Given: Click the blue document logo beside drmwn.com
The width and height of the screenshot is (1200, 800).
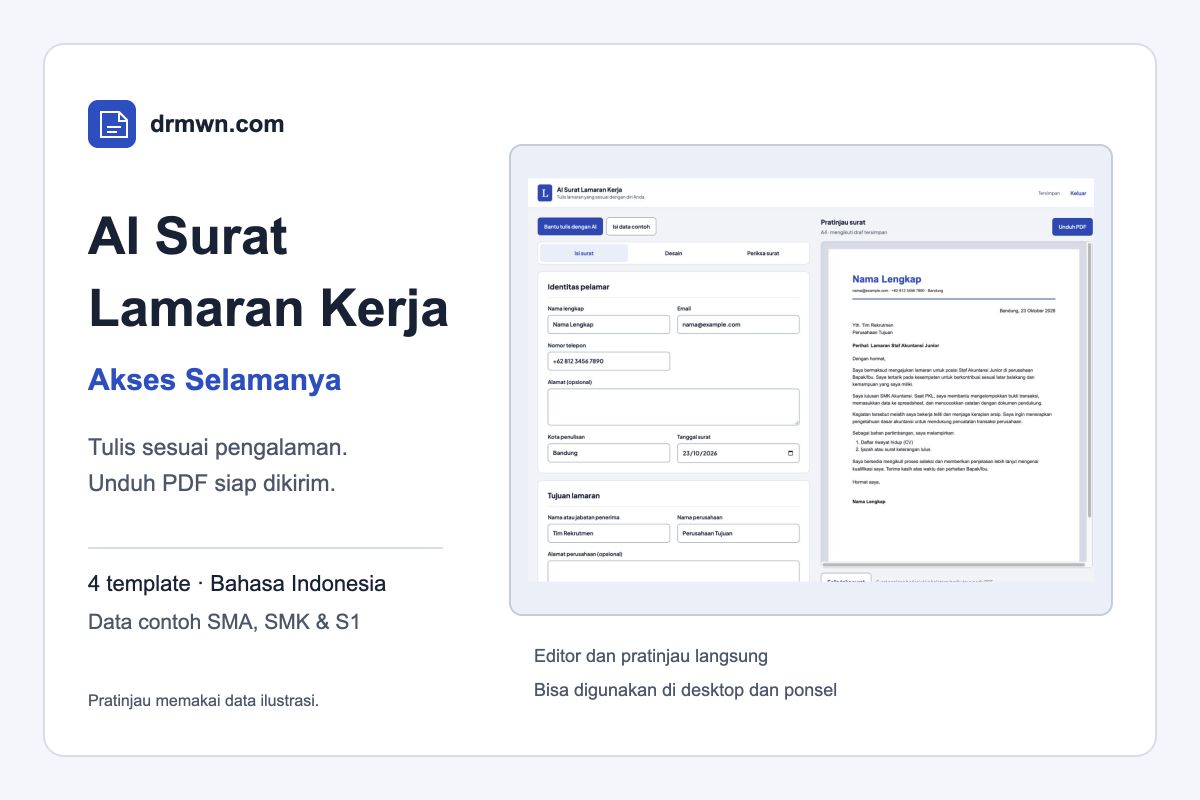Looking at the screenshot, I should (x=112, y=124).
